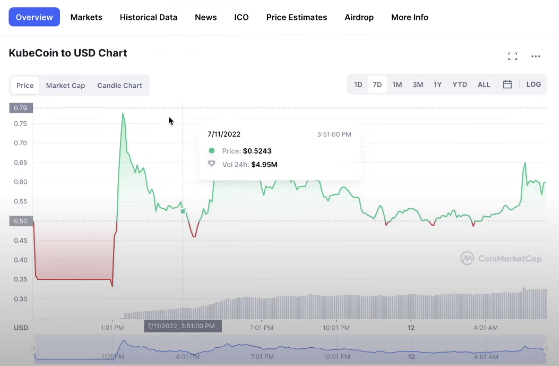Click the KubeCoin to USD Chart heading
The width and height of the screenshot is (559, 366).
(x=68, y=53)
